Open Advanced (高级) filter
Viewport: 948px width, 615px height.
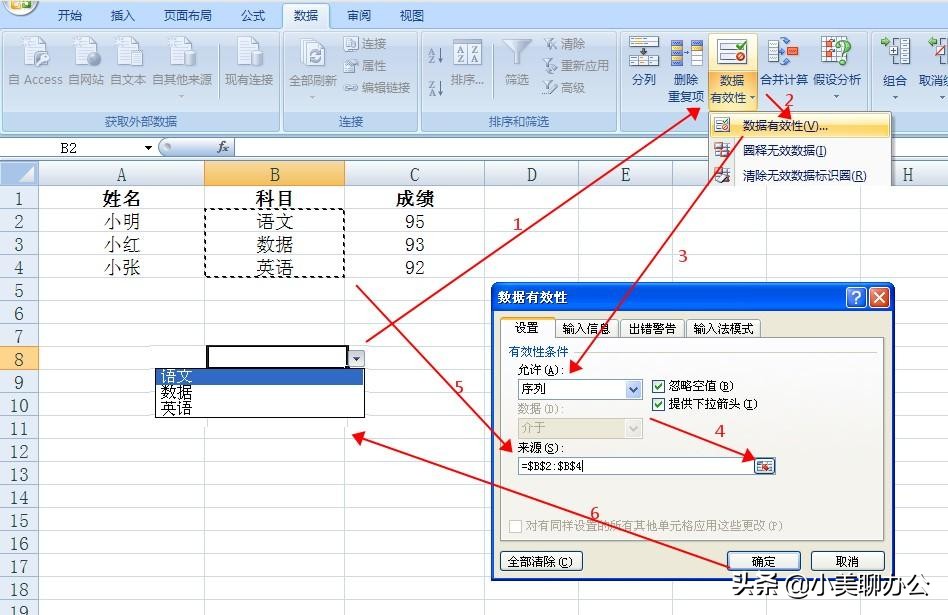click(x=563, y=88)
